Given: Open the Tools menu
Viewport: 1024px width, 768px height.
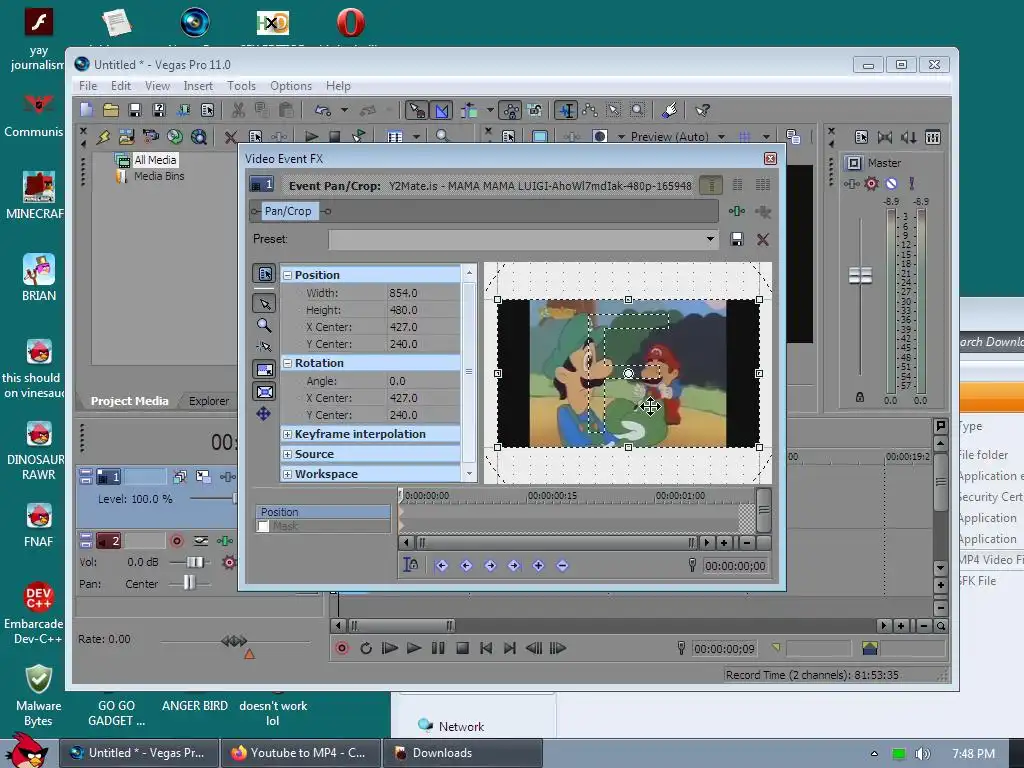Looking at the screenshot, I should (241, 86).
